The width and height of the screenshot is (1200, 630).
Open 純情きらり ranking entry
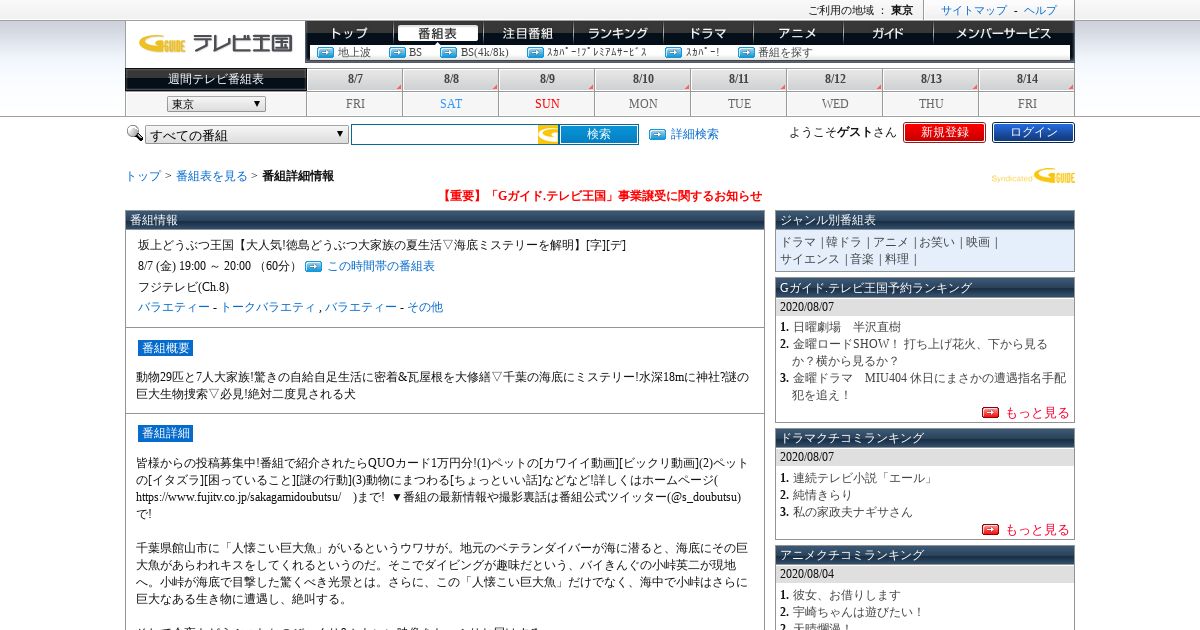pos(823,495)
